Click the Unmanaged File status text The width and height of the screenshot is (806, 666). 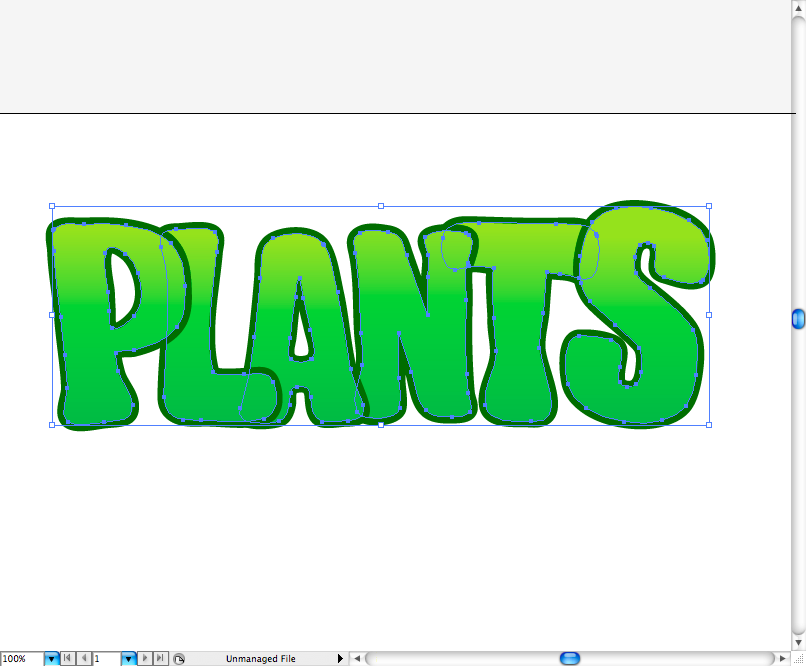click(261, 659)
